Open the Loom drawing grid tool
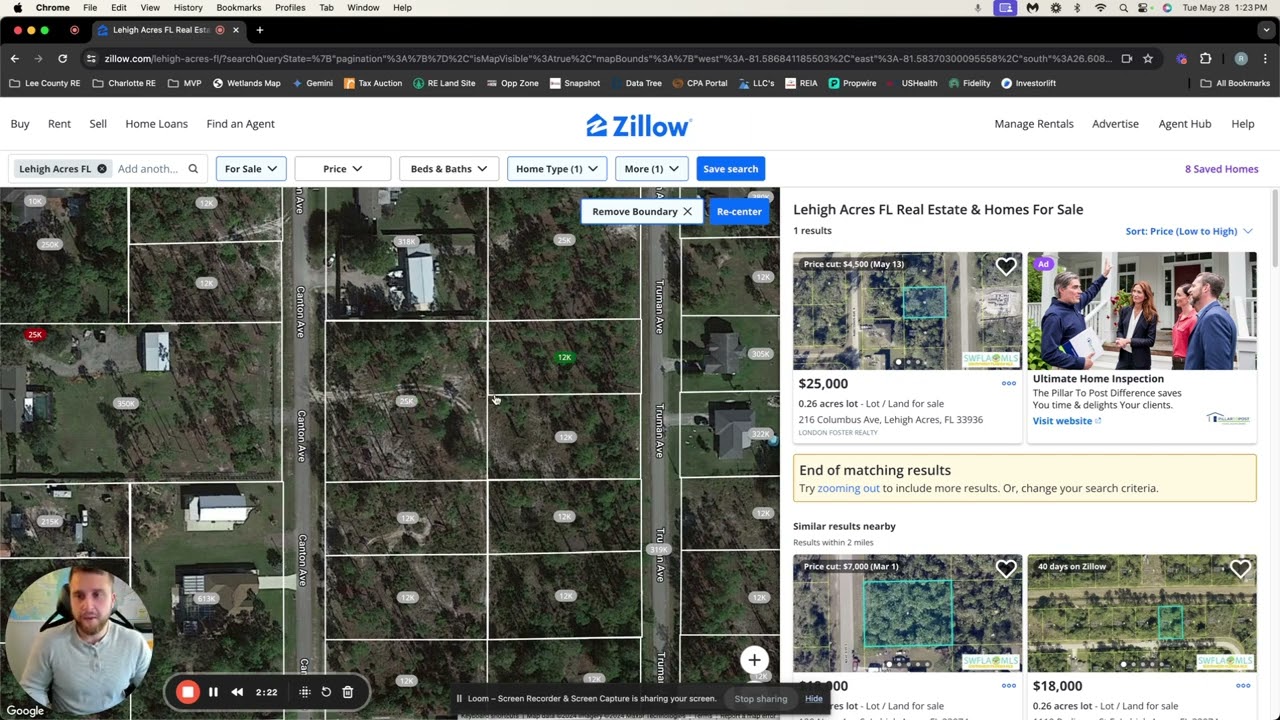The height and width of the screenshot is (720, 1280). point(305,692)
